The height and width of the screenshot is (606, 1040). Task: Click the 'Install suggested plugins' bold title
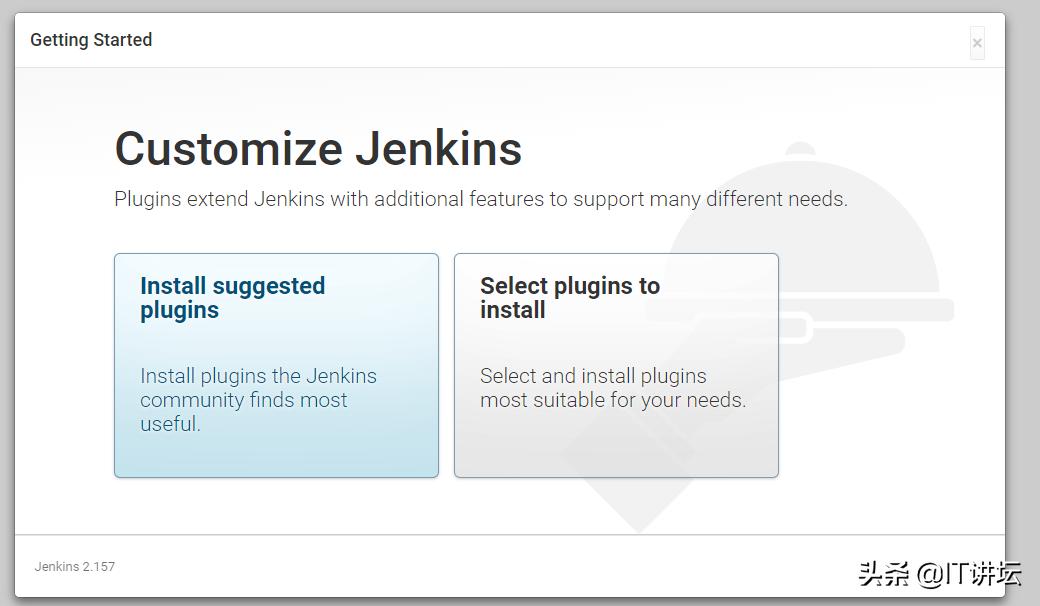232,297
